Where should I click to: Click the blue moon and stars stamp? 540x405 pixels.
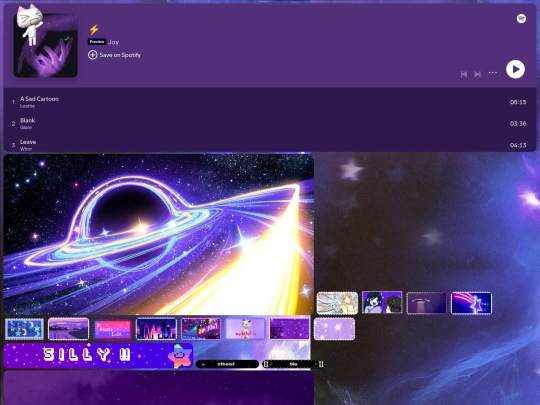coord(24,329)
